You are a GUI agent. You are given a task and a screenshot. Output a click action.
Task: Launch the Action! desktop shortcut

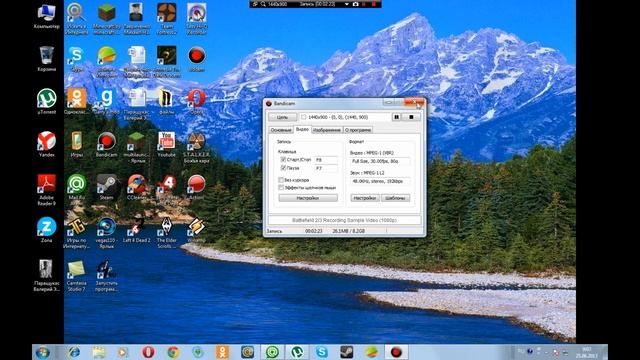[196, 187]
